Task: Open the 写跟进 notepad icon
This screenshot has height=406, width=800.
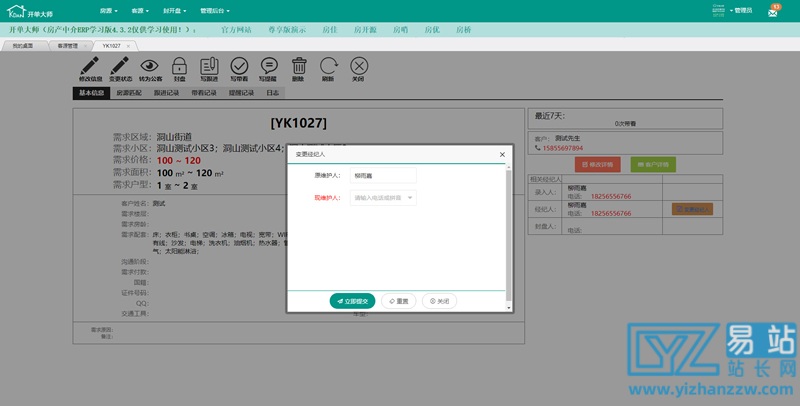Action: pos(209,66)
